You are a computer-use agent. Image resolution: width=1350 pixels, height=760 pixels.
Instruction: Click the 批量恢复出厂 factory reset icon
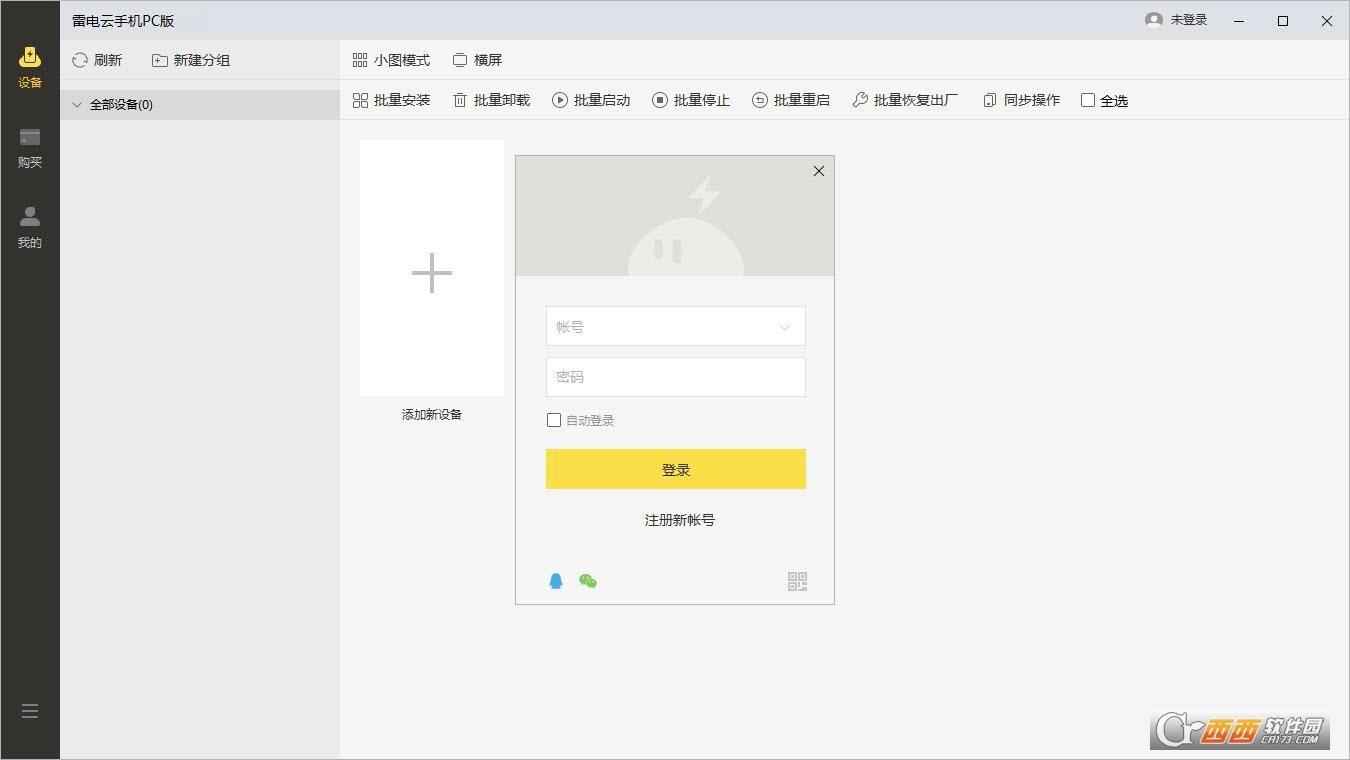[859, 100]
